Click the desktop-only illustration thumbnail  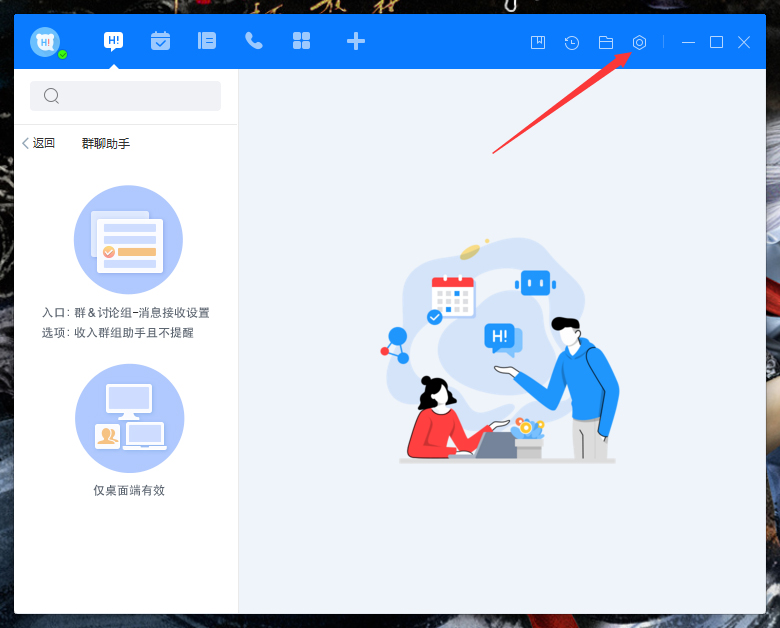[129, 418]
